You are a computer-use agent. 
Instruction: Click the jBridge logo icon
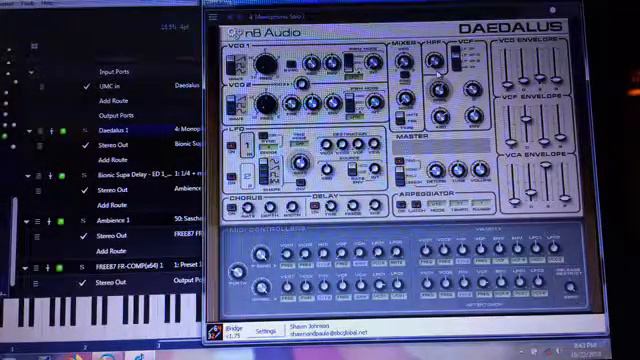coord(215,331)
